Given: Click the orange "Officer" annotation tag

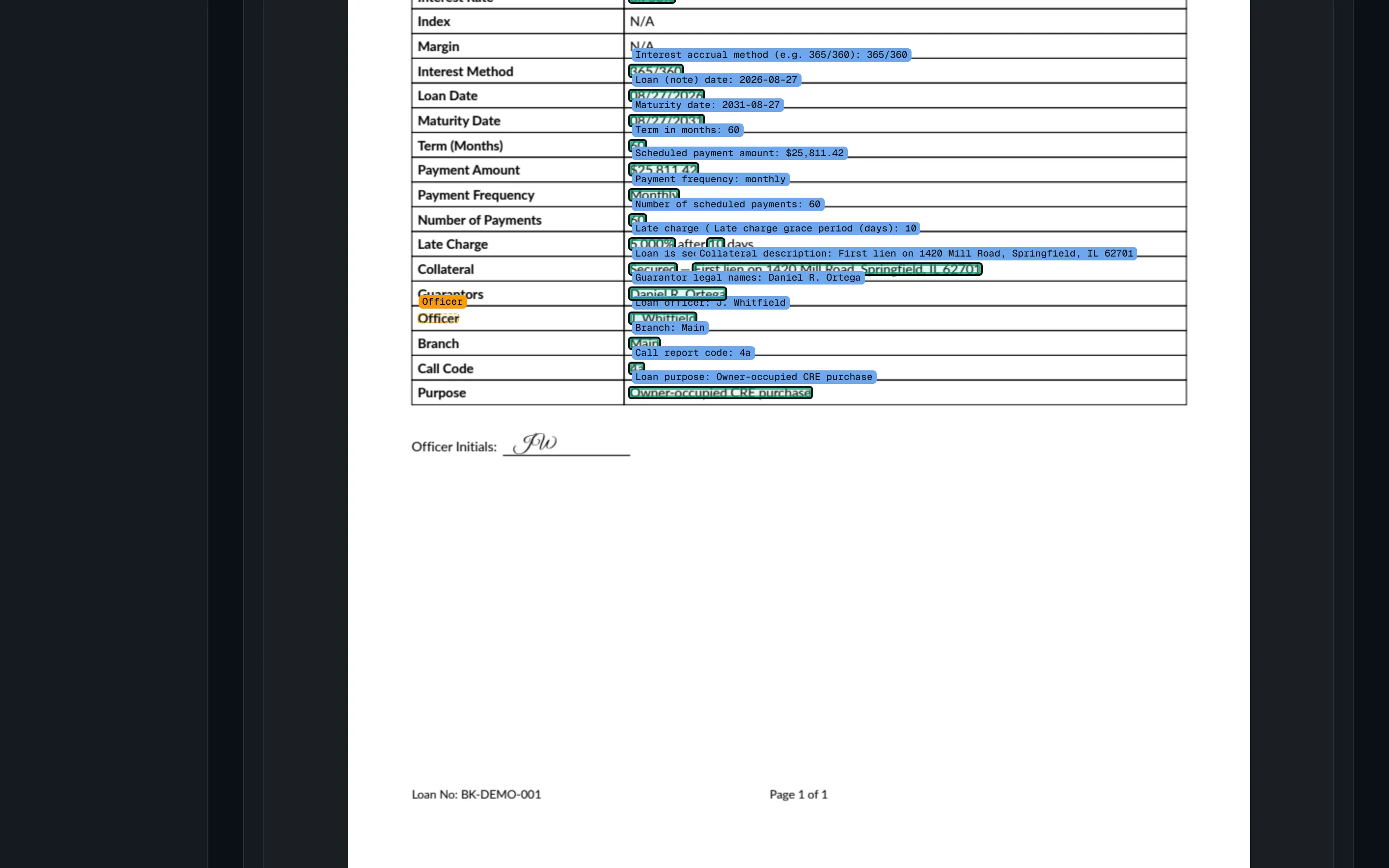Looking at the screenshot, I should [442, 302].
